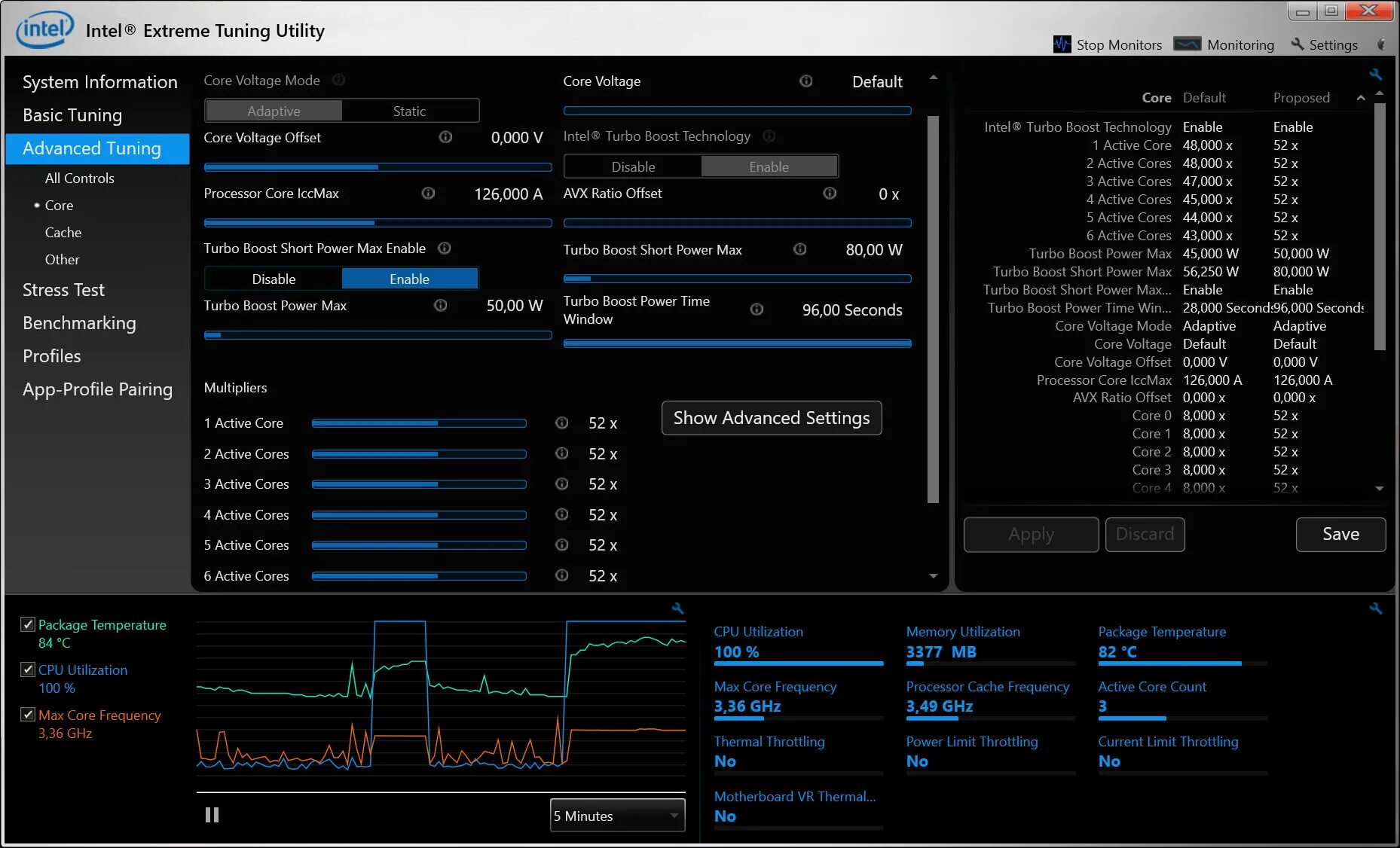Show info icon for Core Voltage
This screenshot has height=848, width=1400.
point(806,81)
